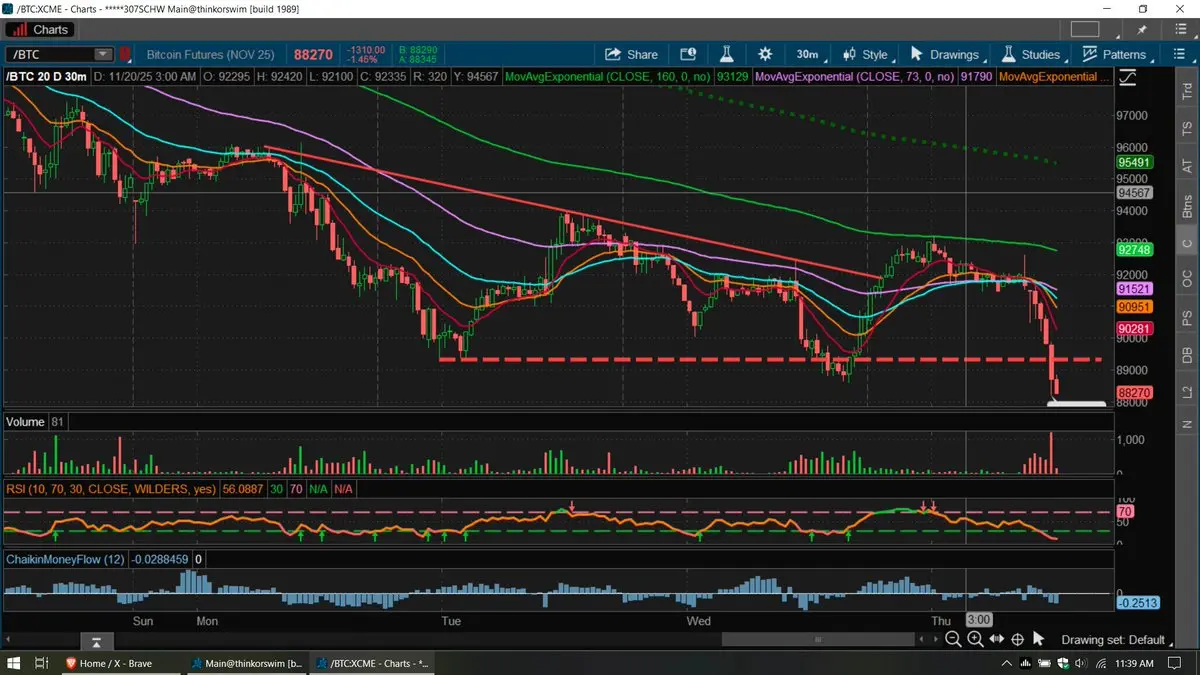Click the flask icon beside Share
This screenshot has width=1200, height=675.
(727, 54)
